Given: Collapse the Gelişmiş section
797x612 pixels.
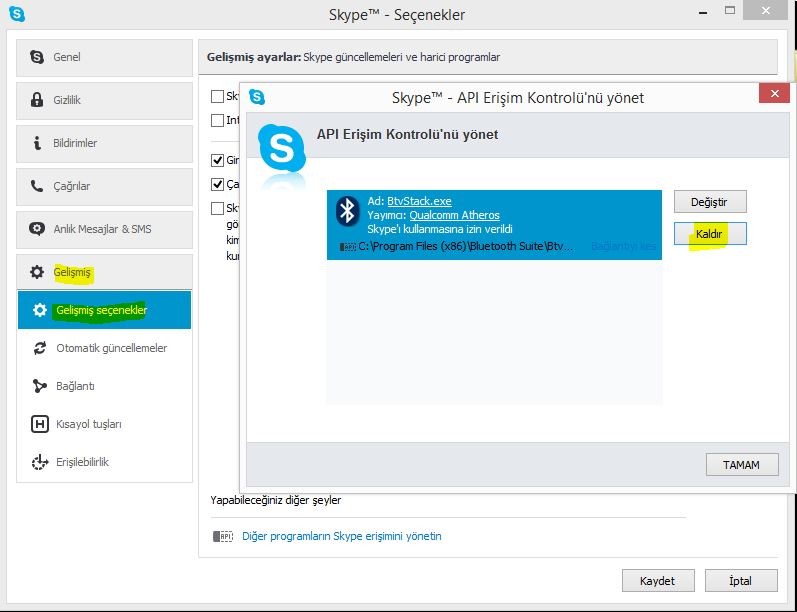Looking at the screenshot, I should (104, 272).
